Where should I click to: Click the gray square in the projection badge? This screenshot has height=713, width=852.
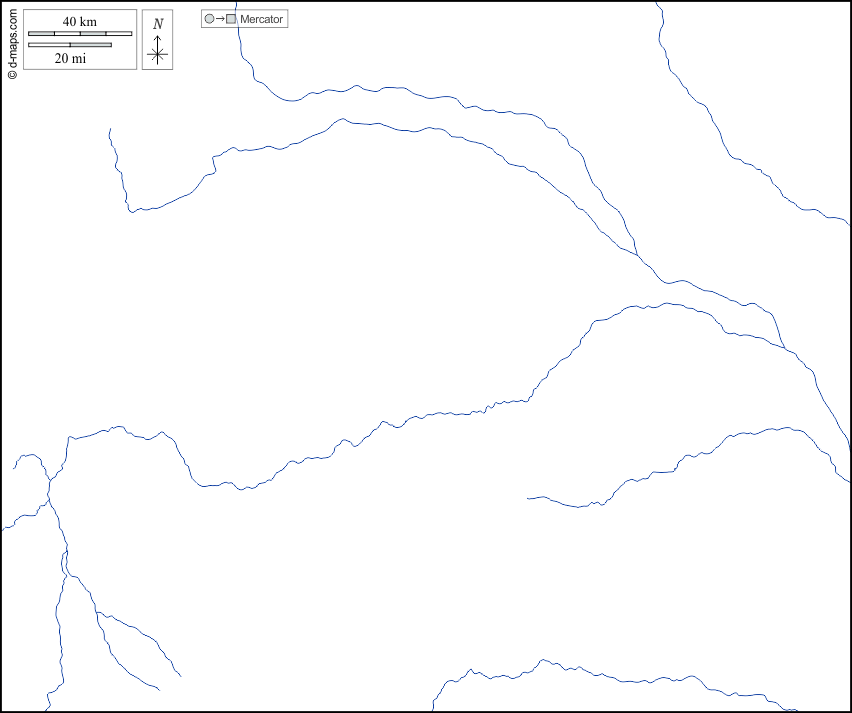(x=231, y=19)
